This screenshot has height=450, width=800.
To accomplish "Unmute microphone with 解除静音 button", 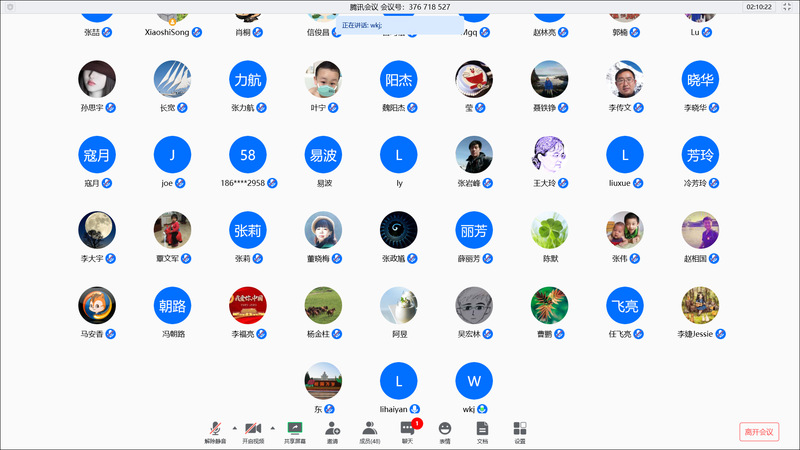I will point(216,428).
